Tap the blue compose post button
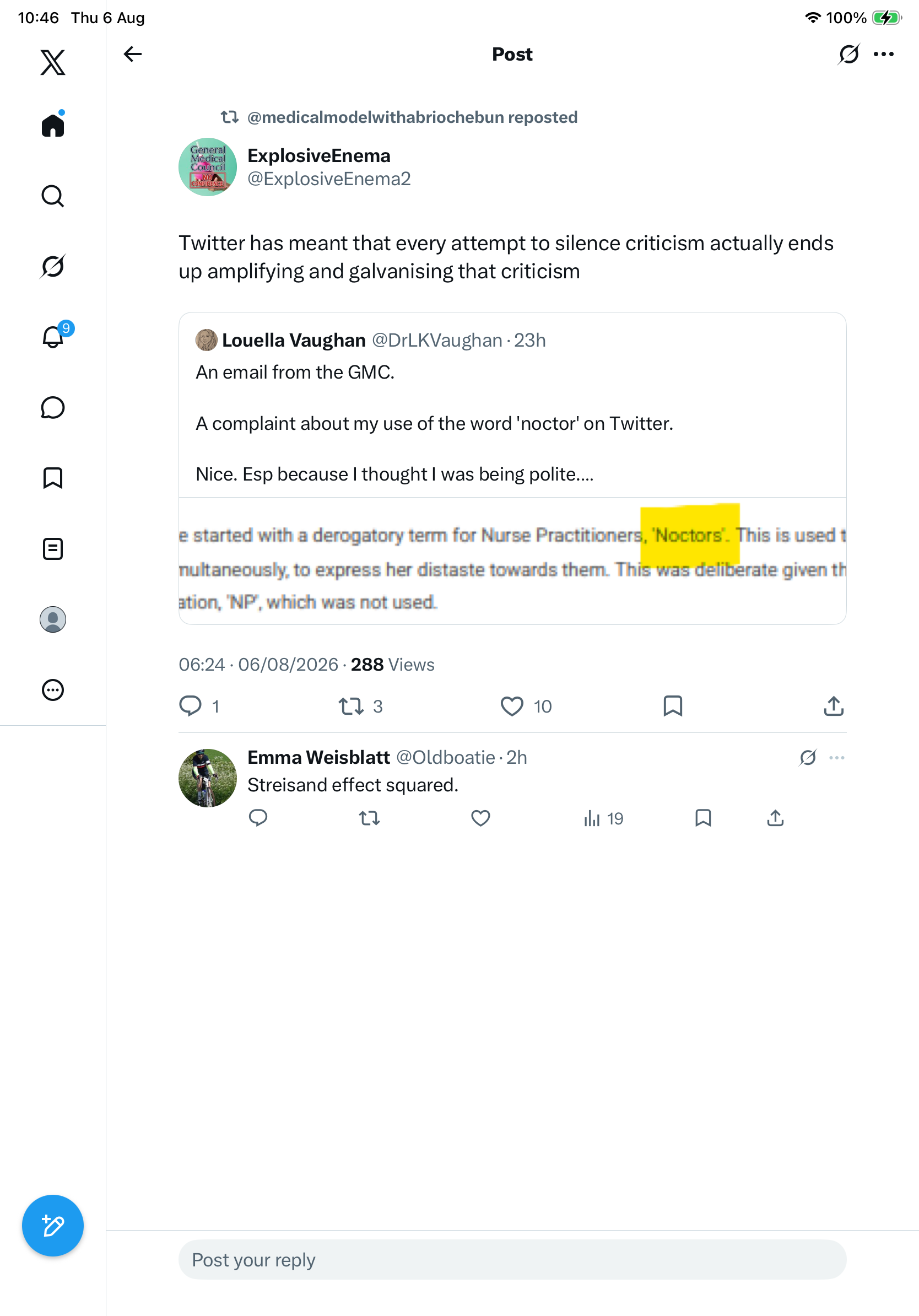The width and height of the screenshot is (919, 1316). click(x=53, y=1226)
